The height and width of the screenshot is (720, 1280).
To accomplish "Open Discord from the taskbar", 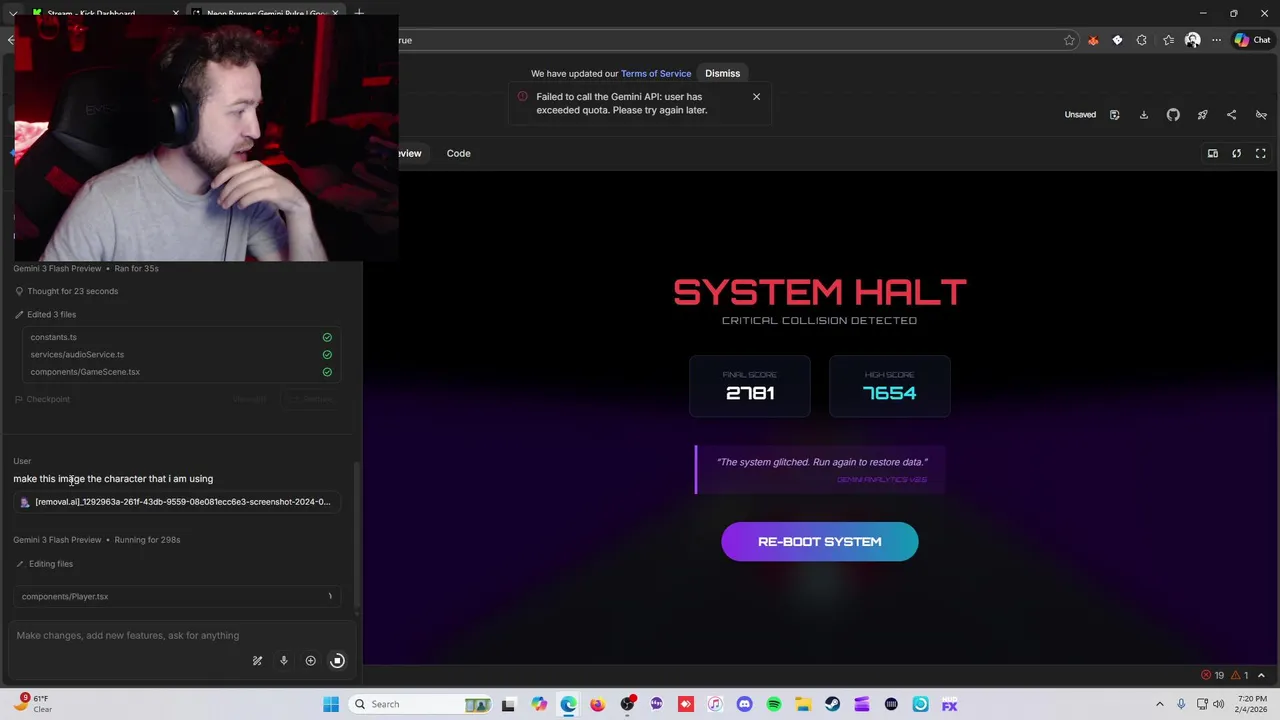I will pos(744,704).
